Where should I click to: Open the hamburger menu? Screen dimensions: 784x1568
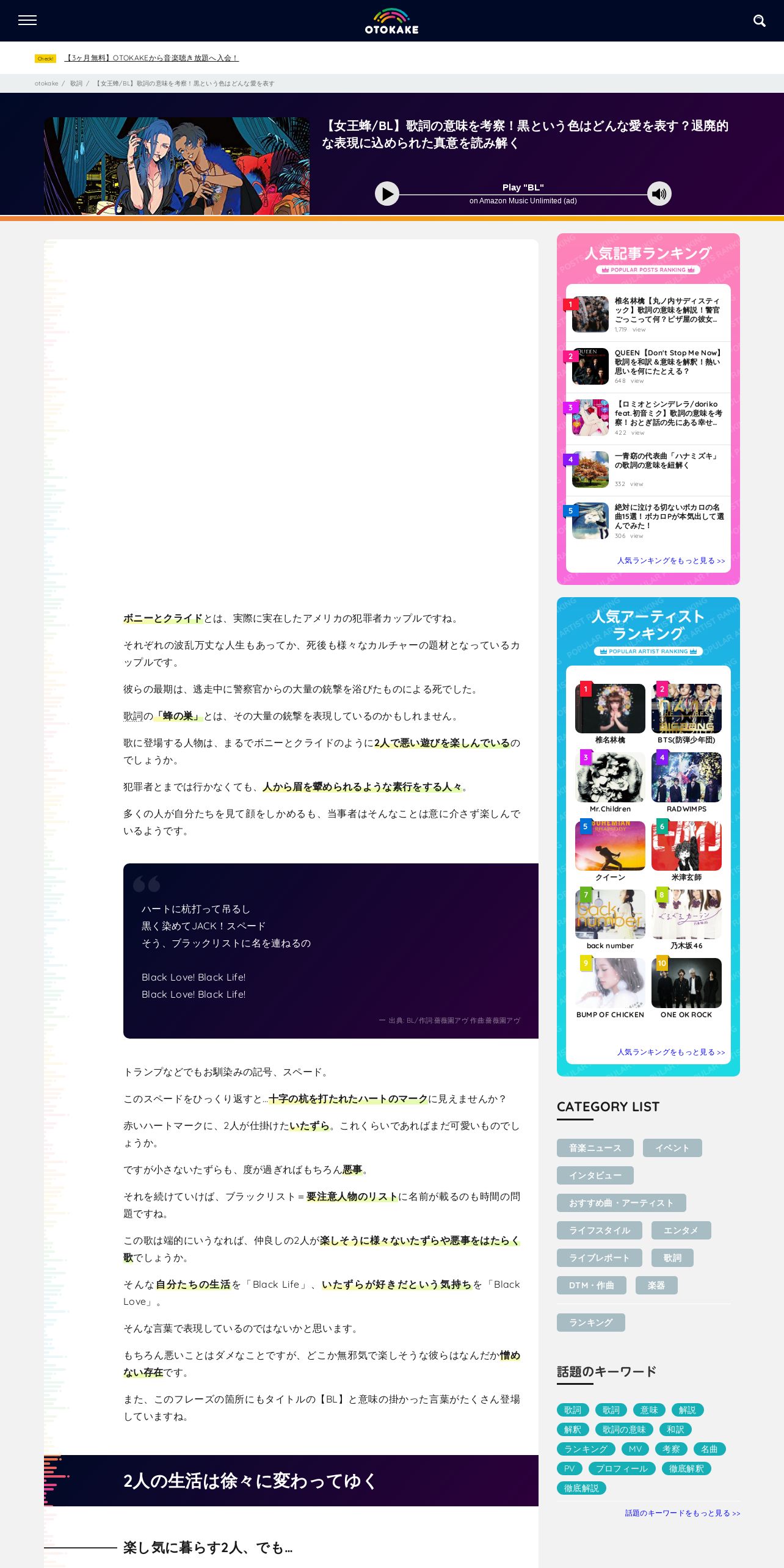click(x=27, y=20)
